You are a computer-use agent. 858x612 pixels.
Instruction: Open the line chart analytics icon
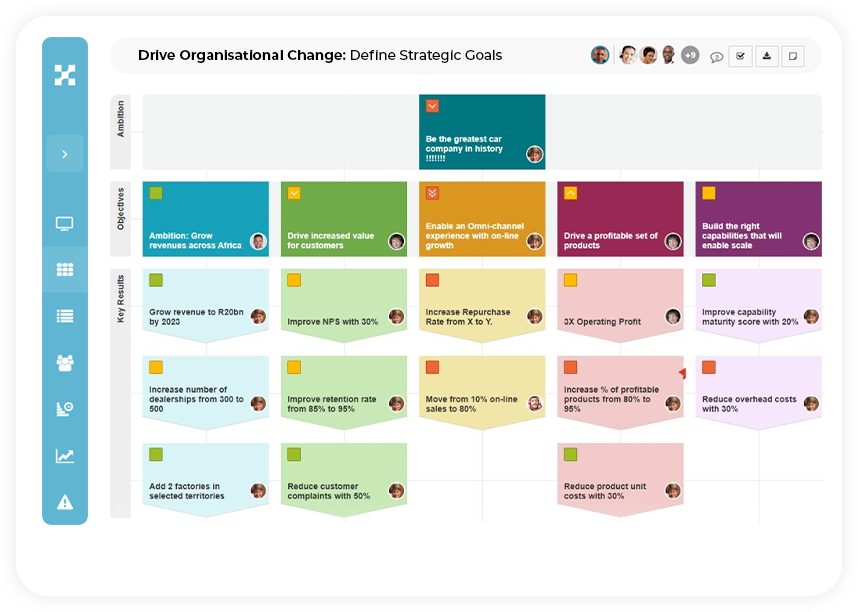click(x=65, y=456)
